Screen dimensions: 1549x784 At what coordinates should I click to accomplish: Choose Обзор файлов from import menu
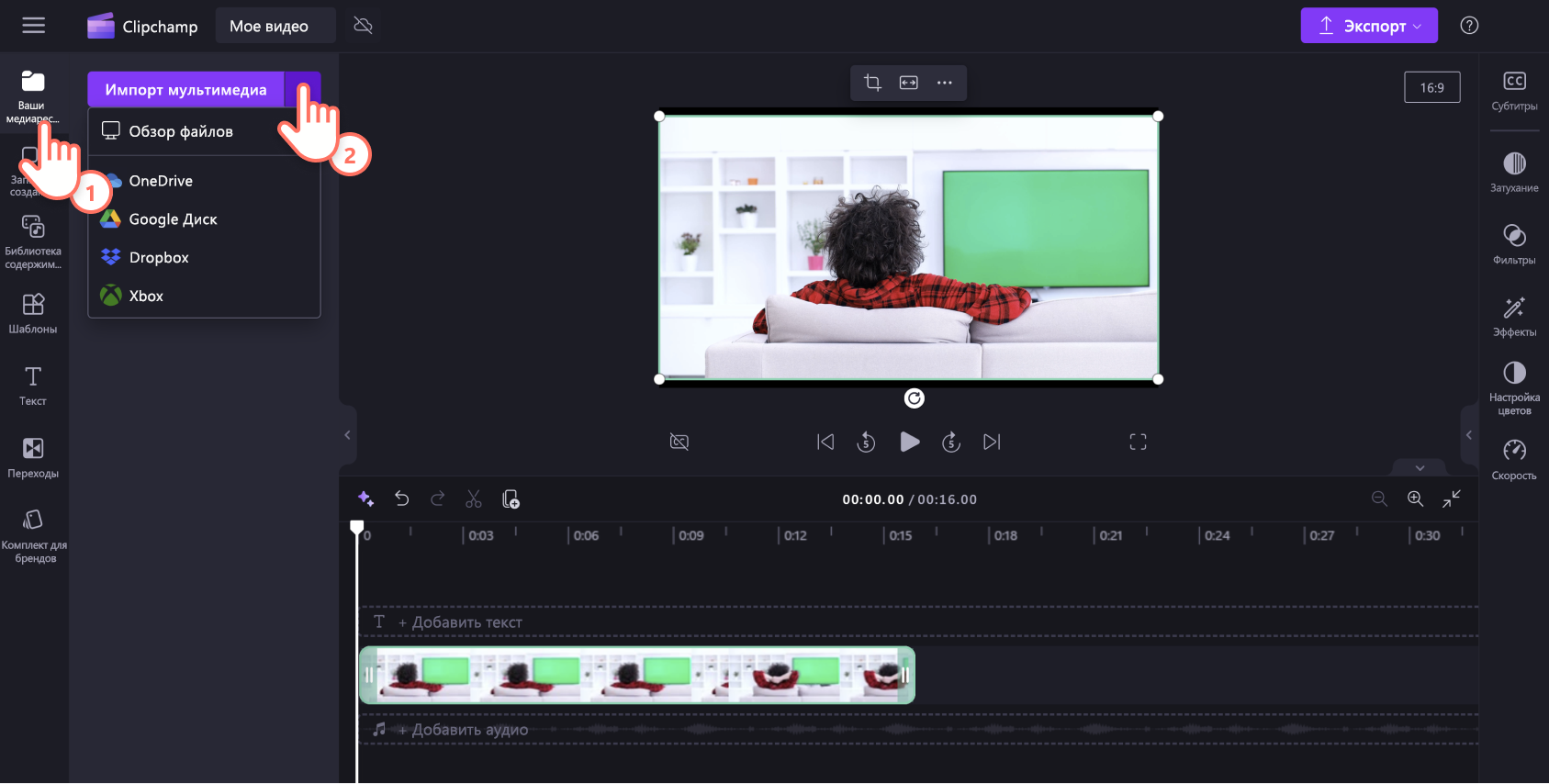point(204,131)
